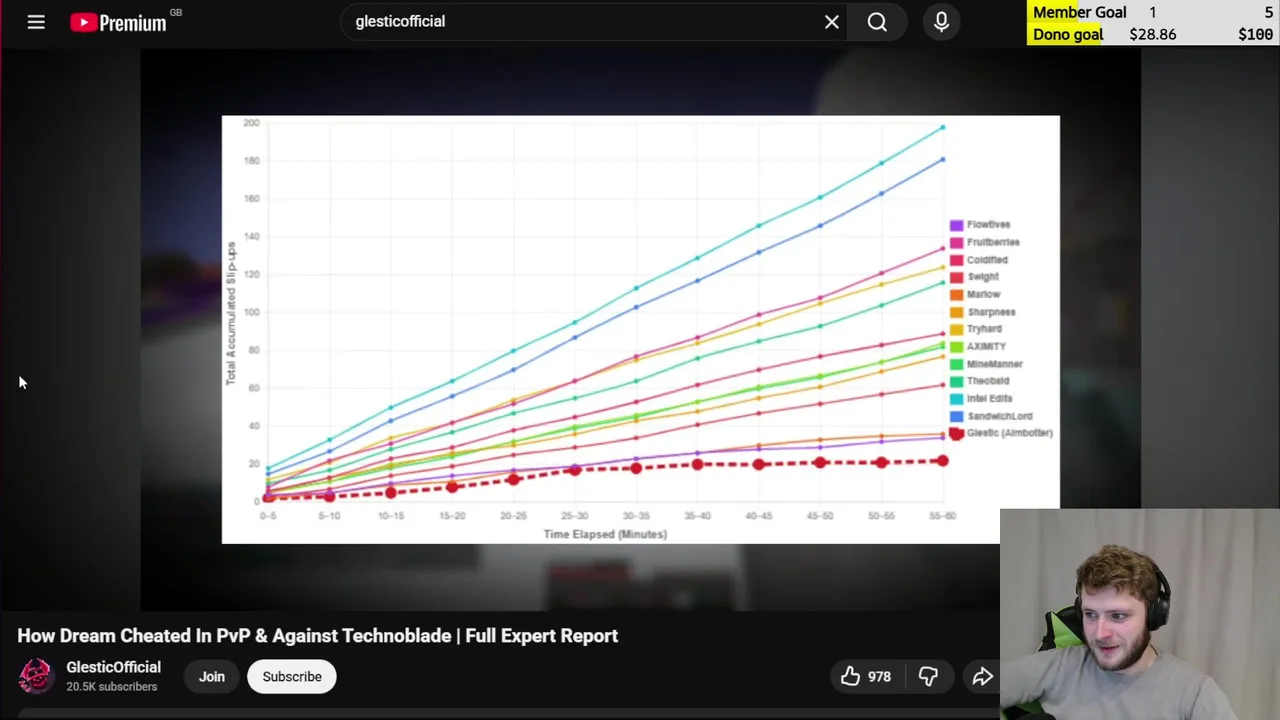Click the Dono goal overlay label

pos(1068,34)
